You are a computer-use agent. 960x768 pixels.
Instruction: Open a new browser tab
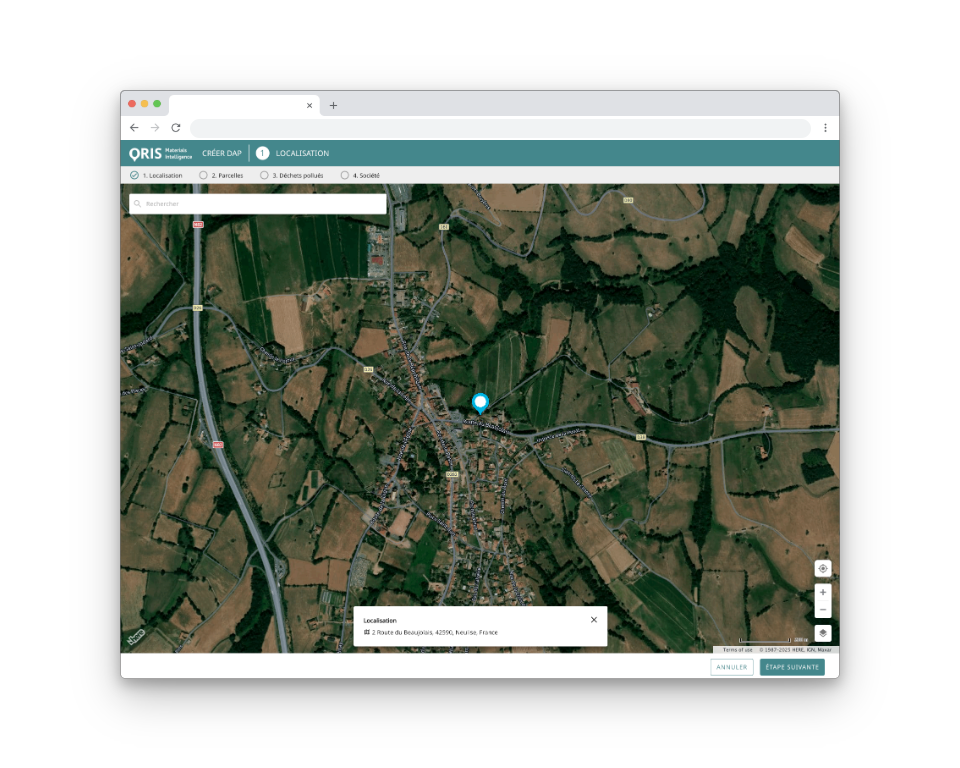click(x=333, y=105)
